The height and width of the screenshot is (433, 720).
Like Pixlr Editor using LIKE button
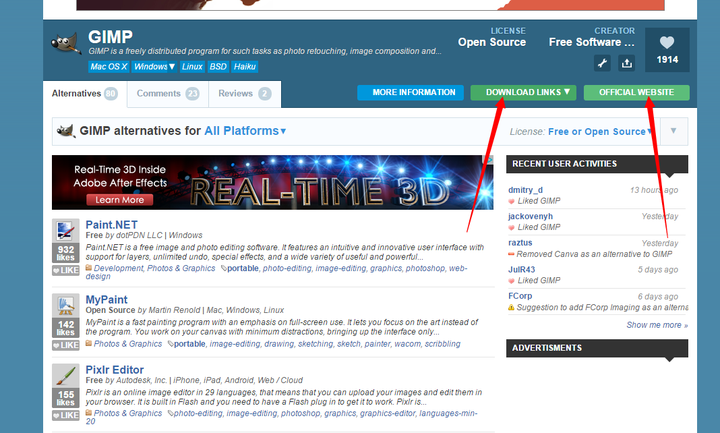point(65,416)
